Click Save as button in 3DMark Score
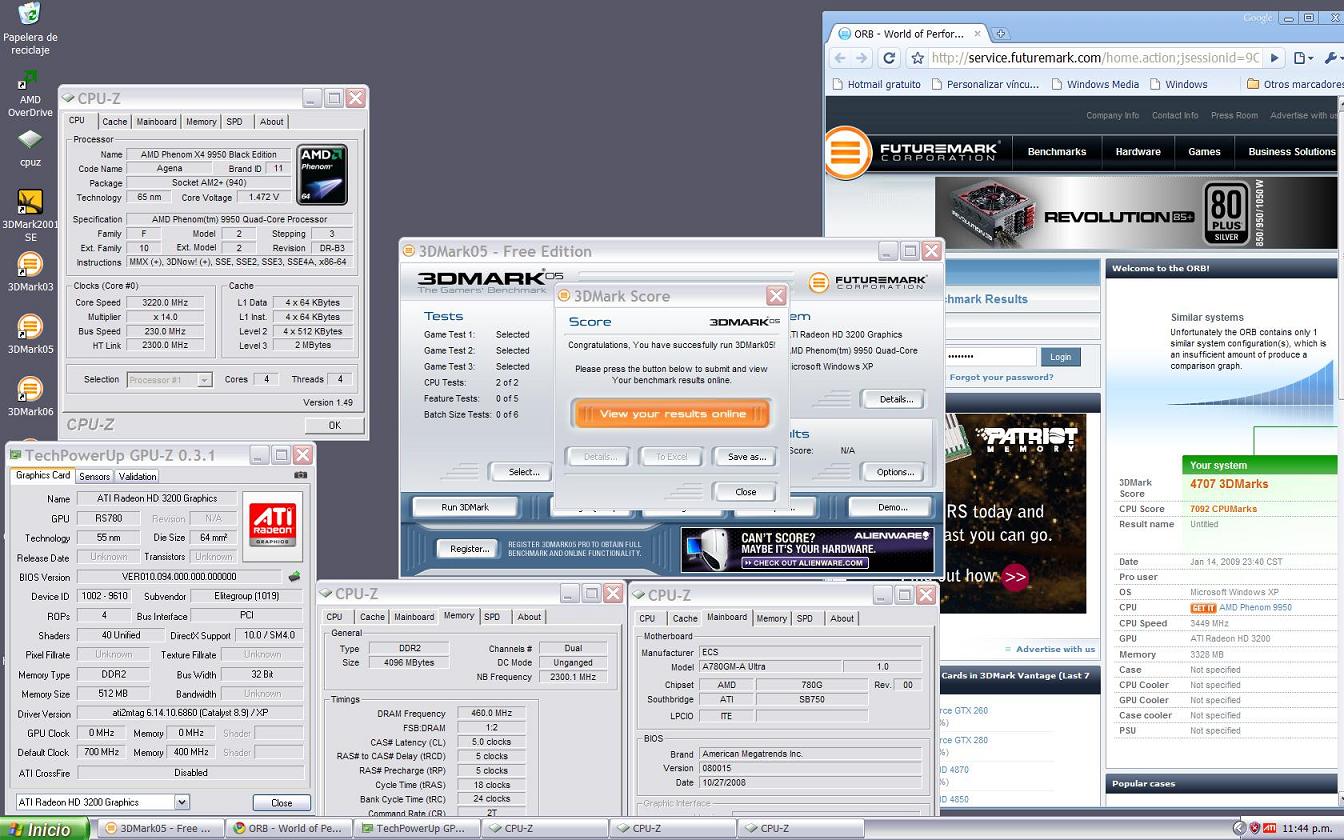 coord(746,457)
